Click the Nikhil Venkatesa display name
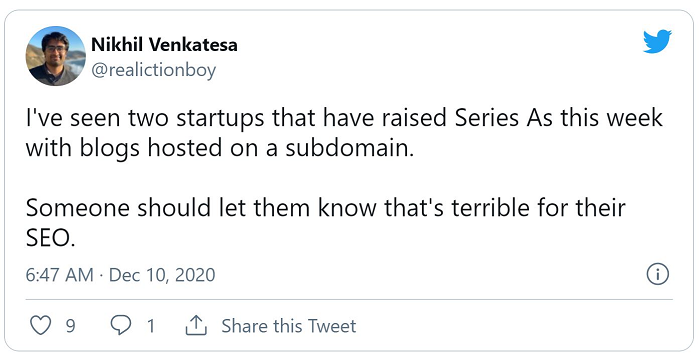This screenshot has height=360, width=700. [x=164, y=45]
